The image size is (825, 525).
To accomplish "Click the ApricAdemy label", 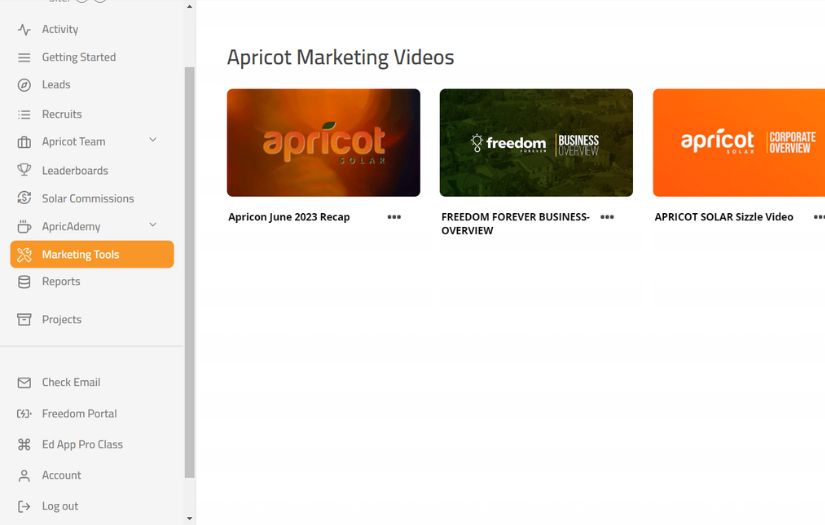I will (x=71, y=227).
